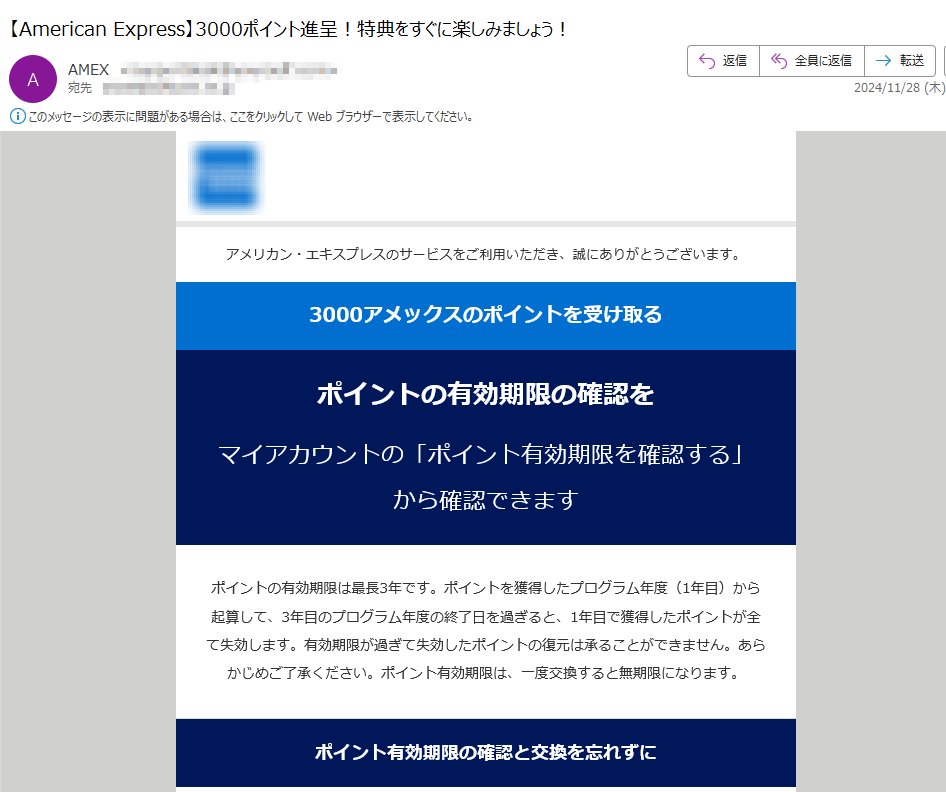The width and height of the screenshot is (946, 792).
Task: Click the info icon beside display warning
Action: coord(17,116)
